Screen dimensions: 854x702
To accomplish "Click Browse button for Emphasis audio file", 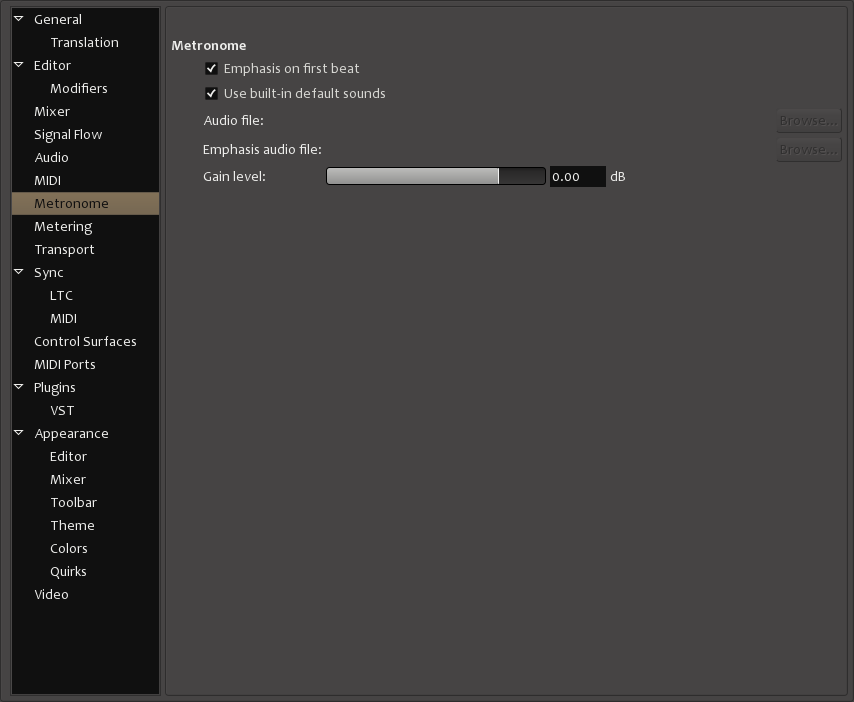I will pyautogui.click(x=809, y=150).
